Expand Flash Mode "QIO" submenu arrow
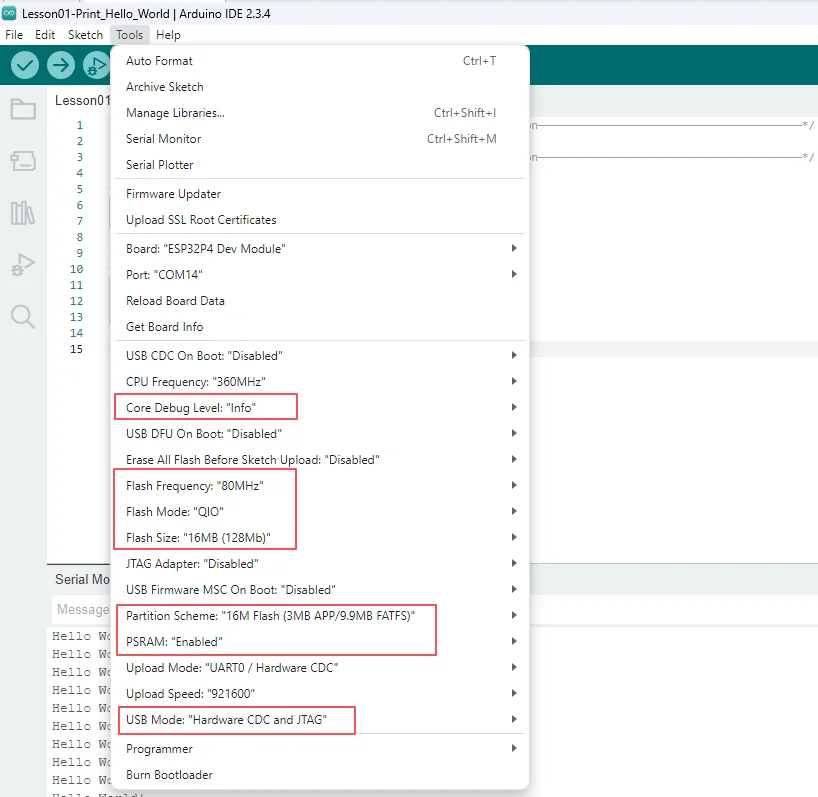The height and width of the screenshot is (797, 818). [x=514, y=511]
